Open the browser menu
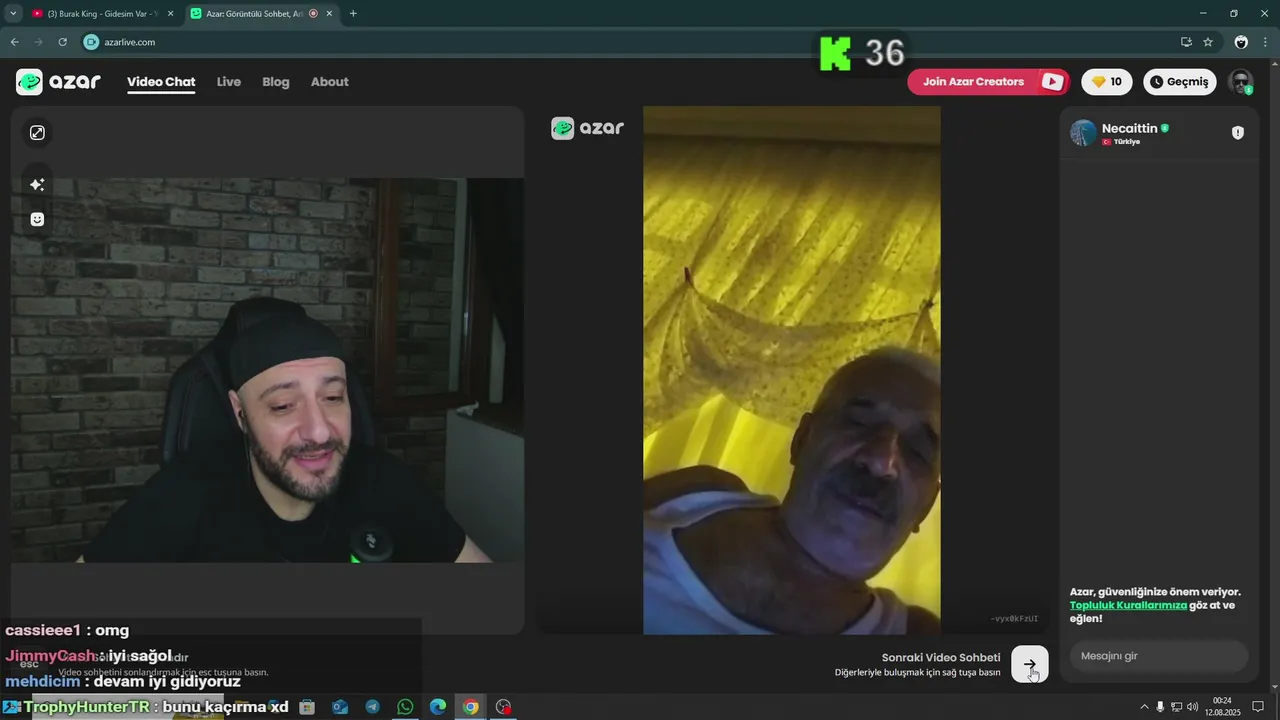1280x720 pixels. tap(1266, 42)
